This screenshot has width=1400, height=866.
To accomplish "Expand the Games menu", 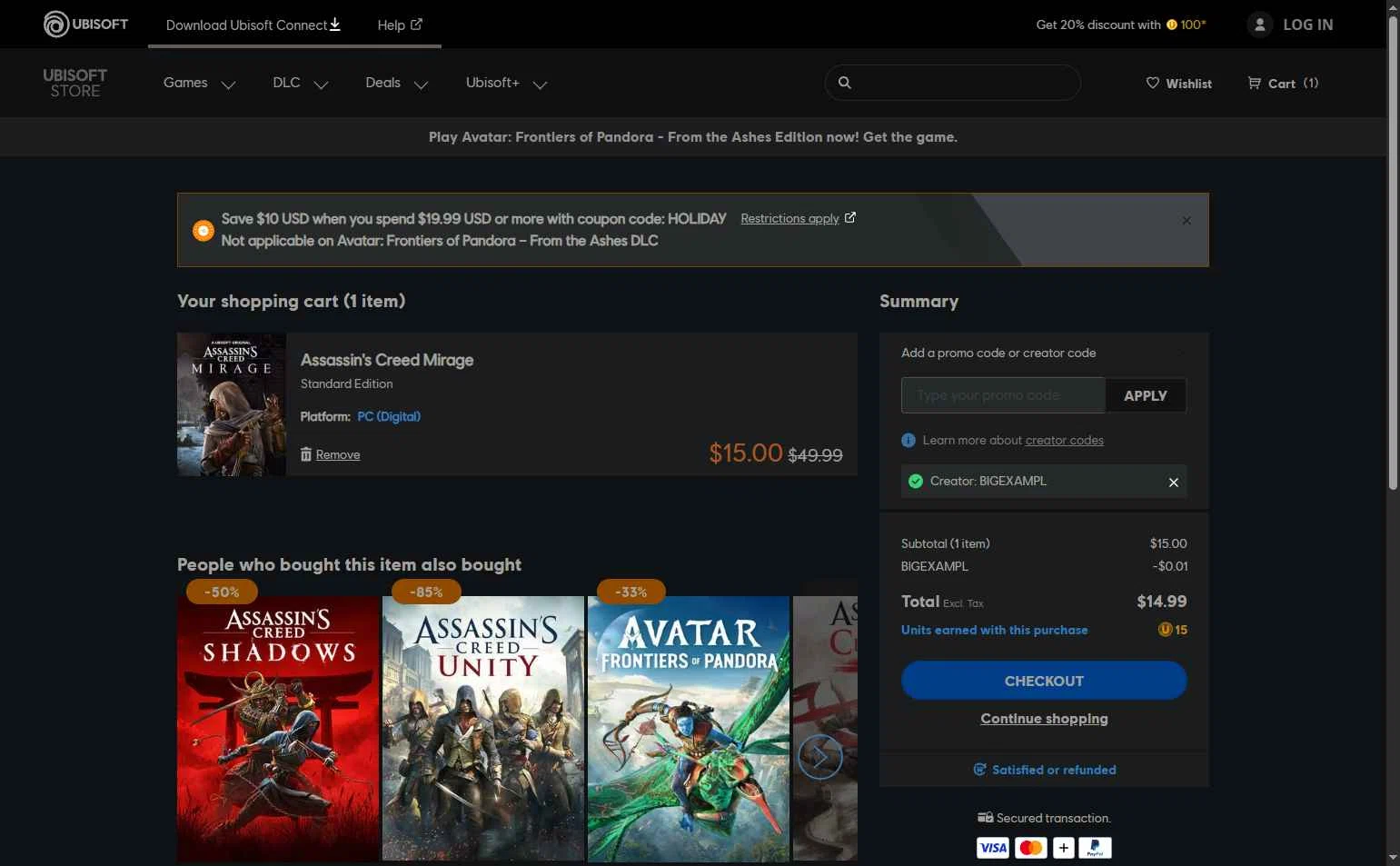I will [199, 83].
